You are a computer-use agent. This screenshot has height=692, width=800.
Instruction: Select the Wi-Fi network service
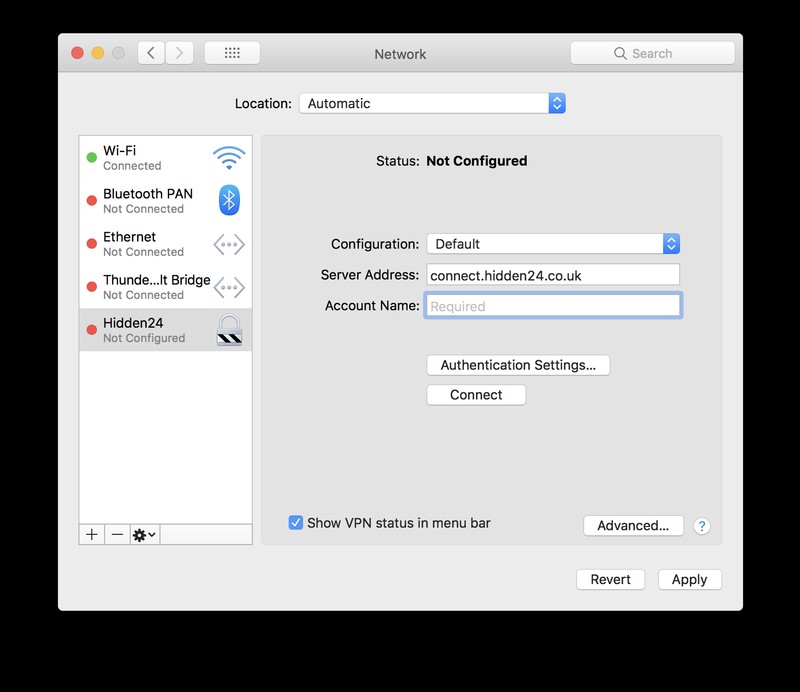[x=166, y=158]
